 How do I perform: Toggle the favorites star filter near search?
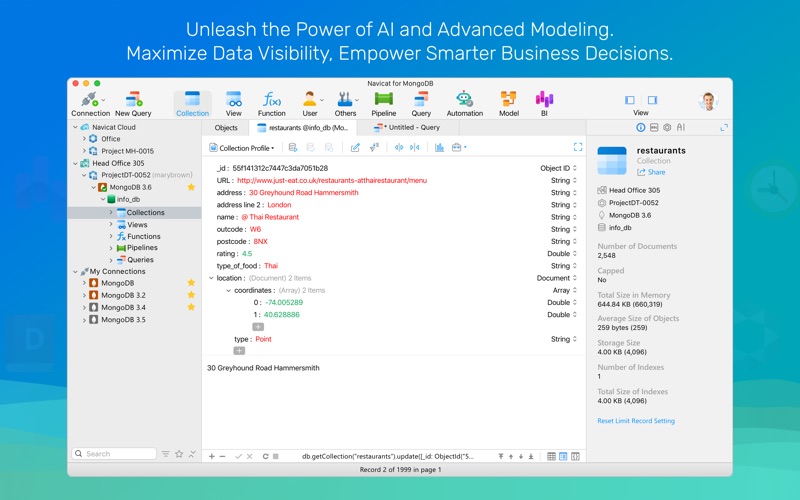pos(179,454)
